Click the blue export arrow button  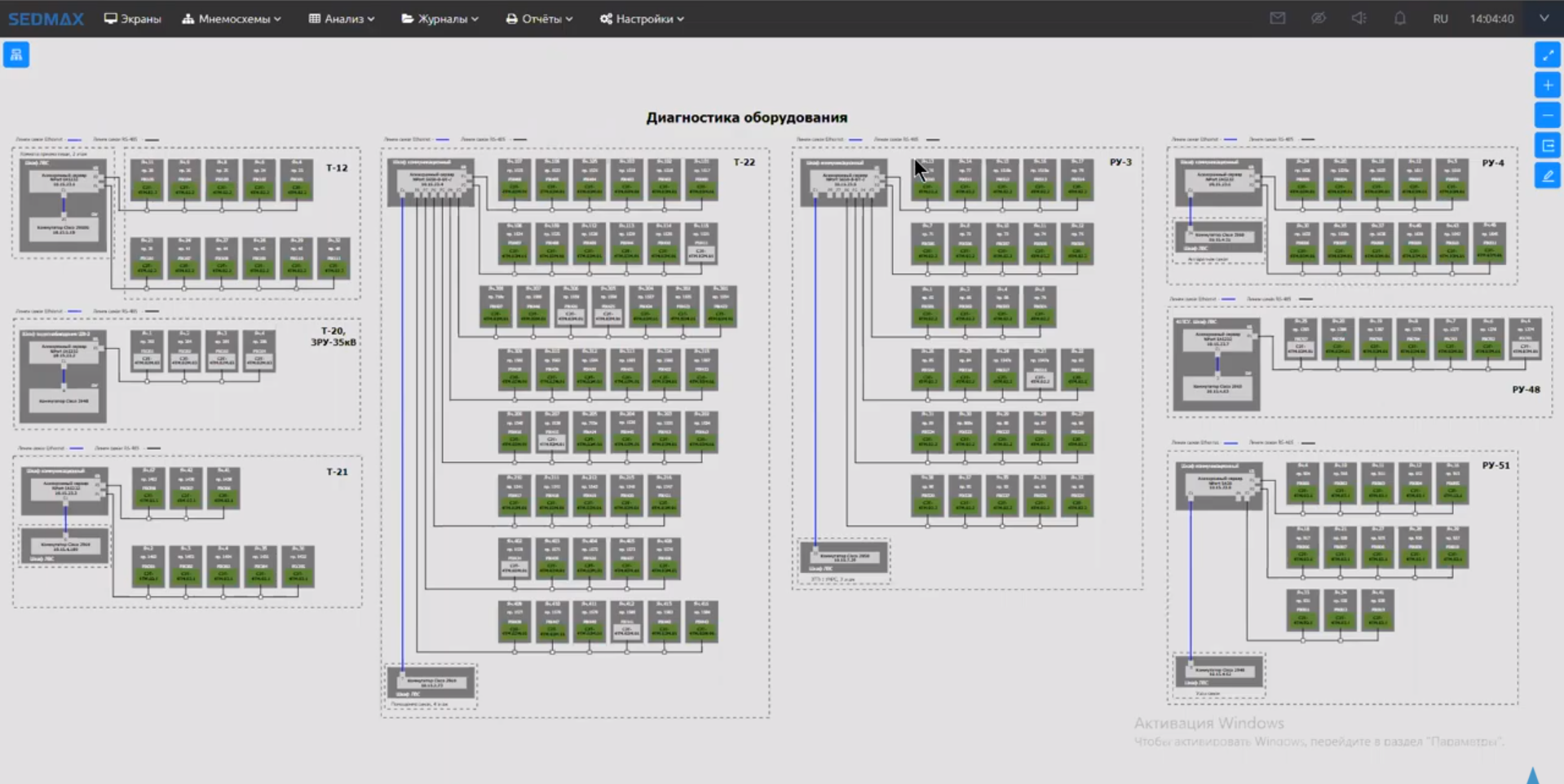pyautogui.click(x=1547, y=146)
